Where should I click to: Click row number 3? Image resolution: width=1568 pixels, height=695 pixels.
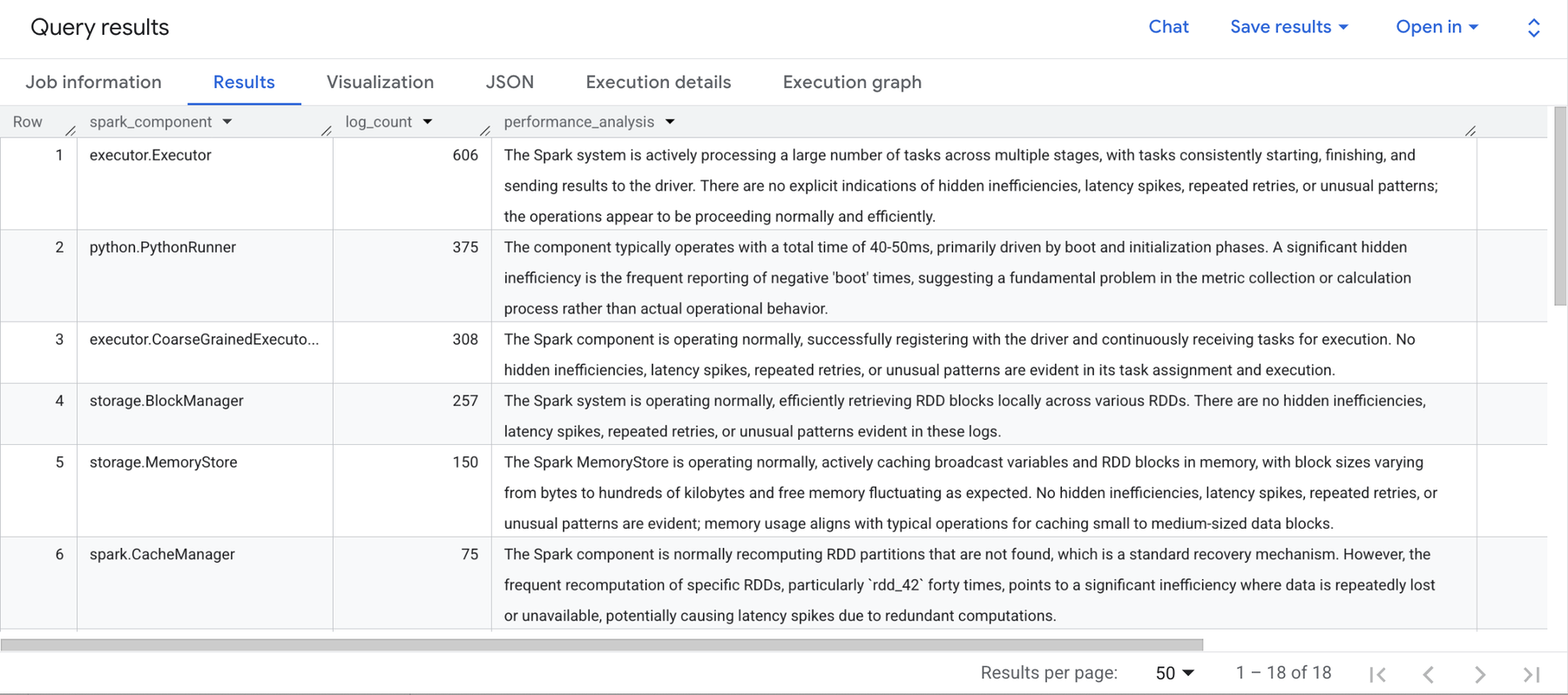59,340
